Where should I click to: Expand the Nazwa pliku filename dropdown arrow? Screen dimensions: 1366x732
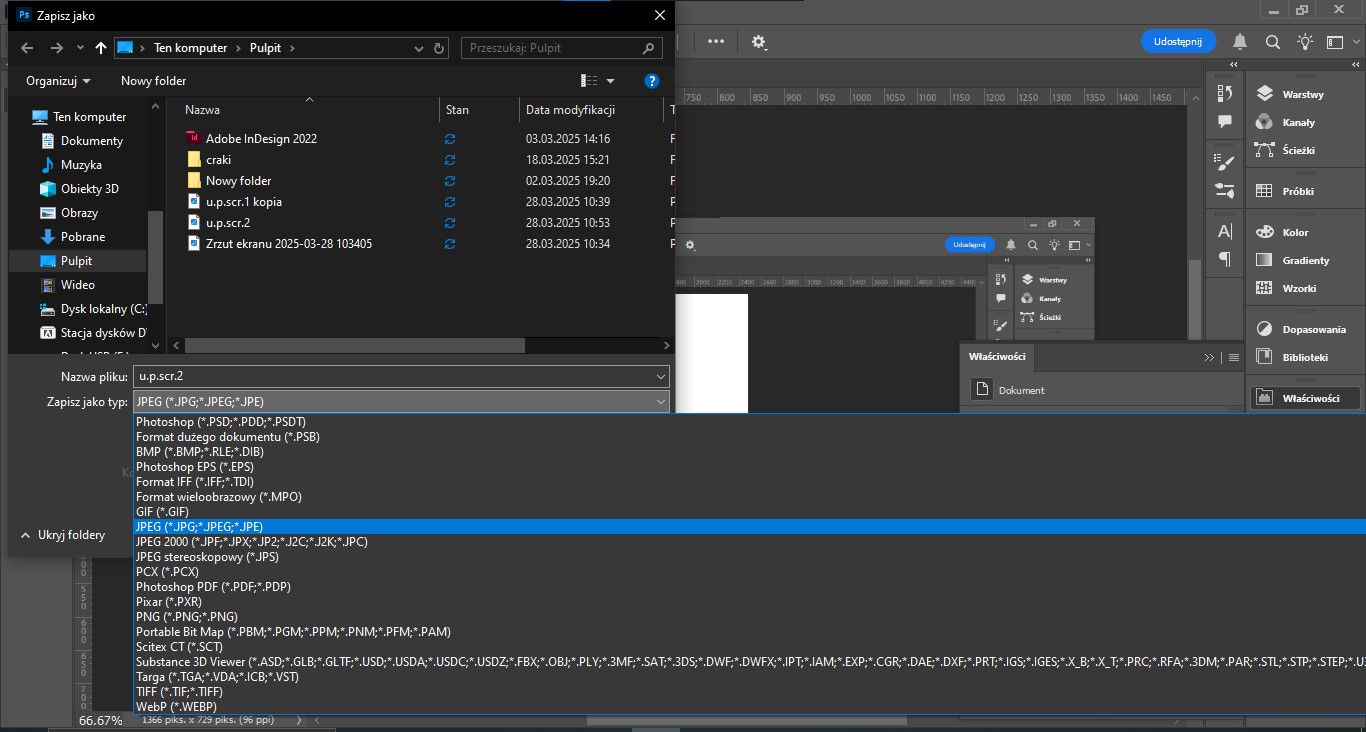point(660,376)
